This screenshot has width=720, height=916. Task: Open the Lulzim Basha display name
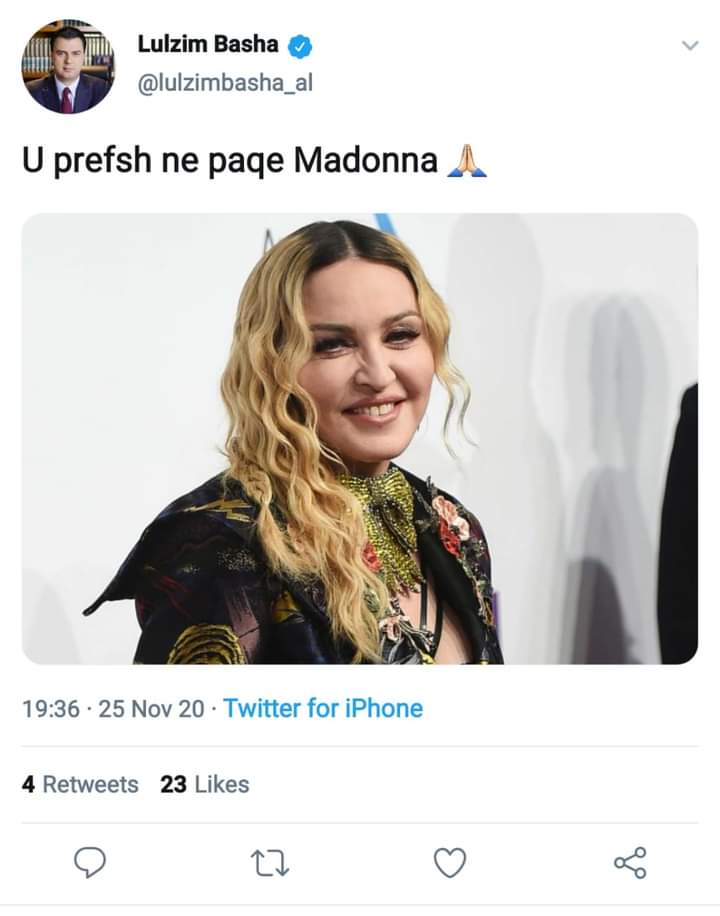point(208,45)
